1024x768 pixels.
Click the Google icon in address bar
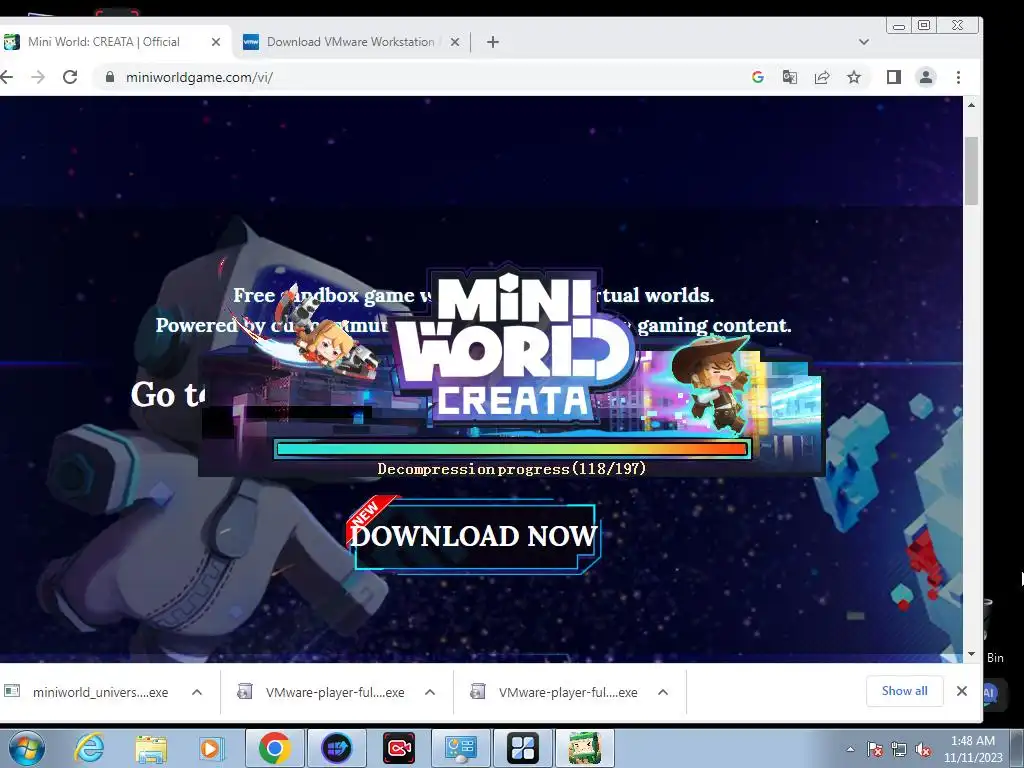click(x=758, y=77)
